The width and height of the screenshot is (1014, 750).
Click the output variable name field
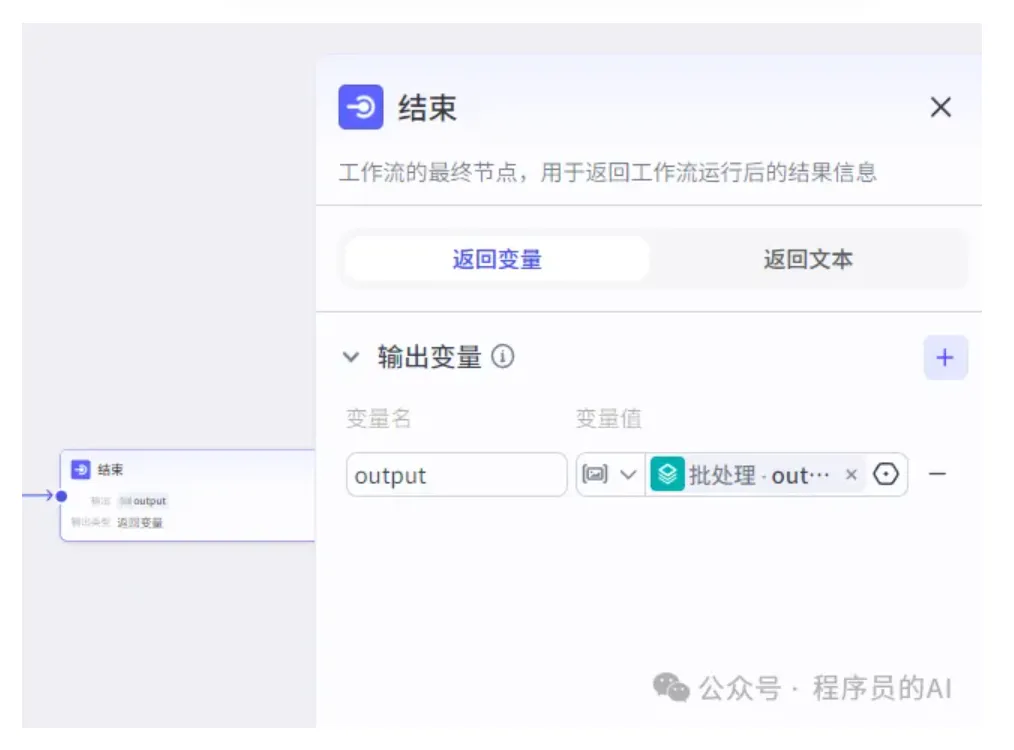[x=457, y=475]
